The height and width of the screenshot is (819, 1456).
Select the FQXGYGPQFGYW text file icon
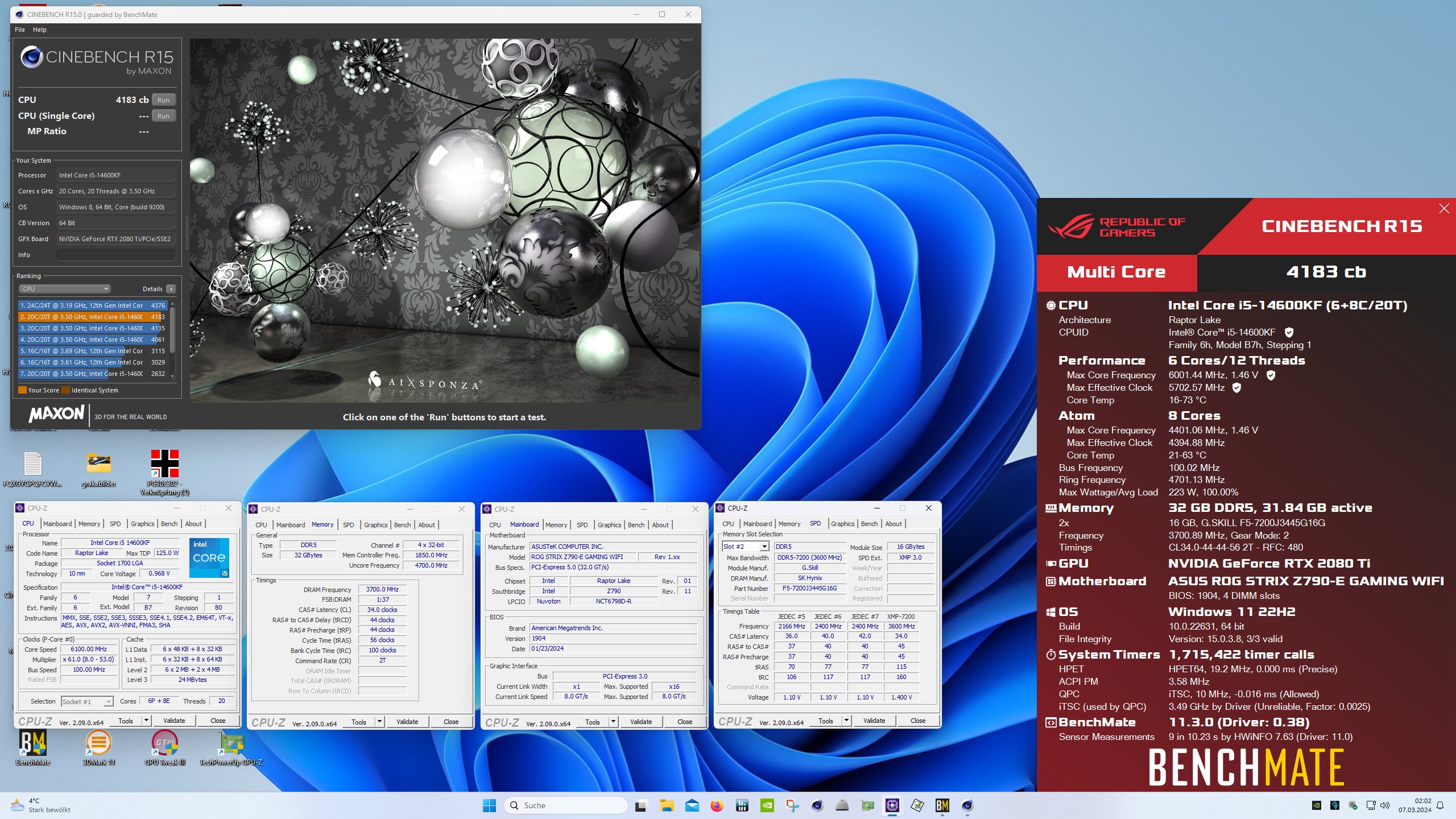(x=32, y=469)
